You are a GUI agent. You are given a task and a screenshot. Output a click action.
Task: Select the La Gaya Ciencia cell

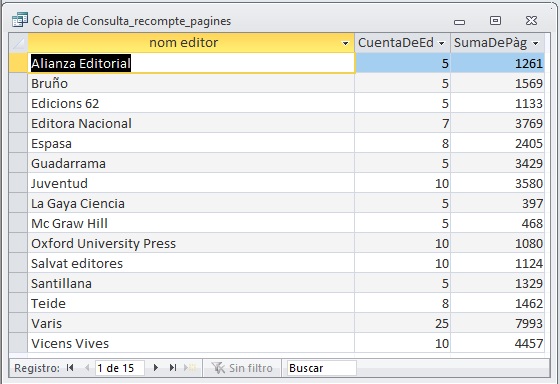pyautogui.click(x=191, y=203)
